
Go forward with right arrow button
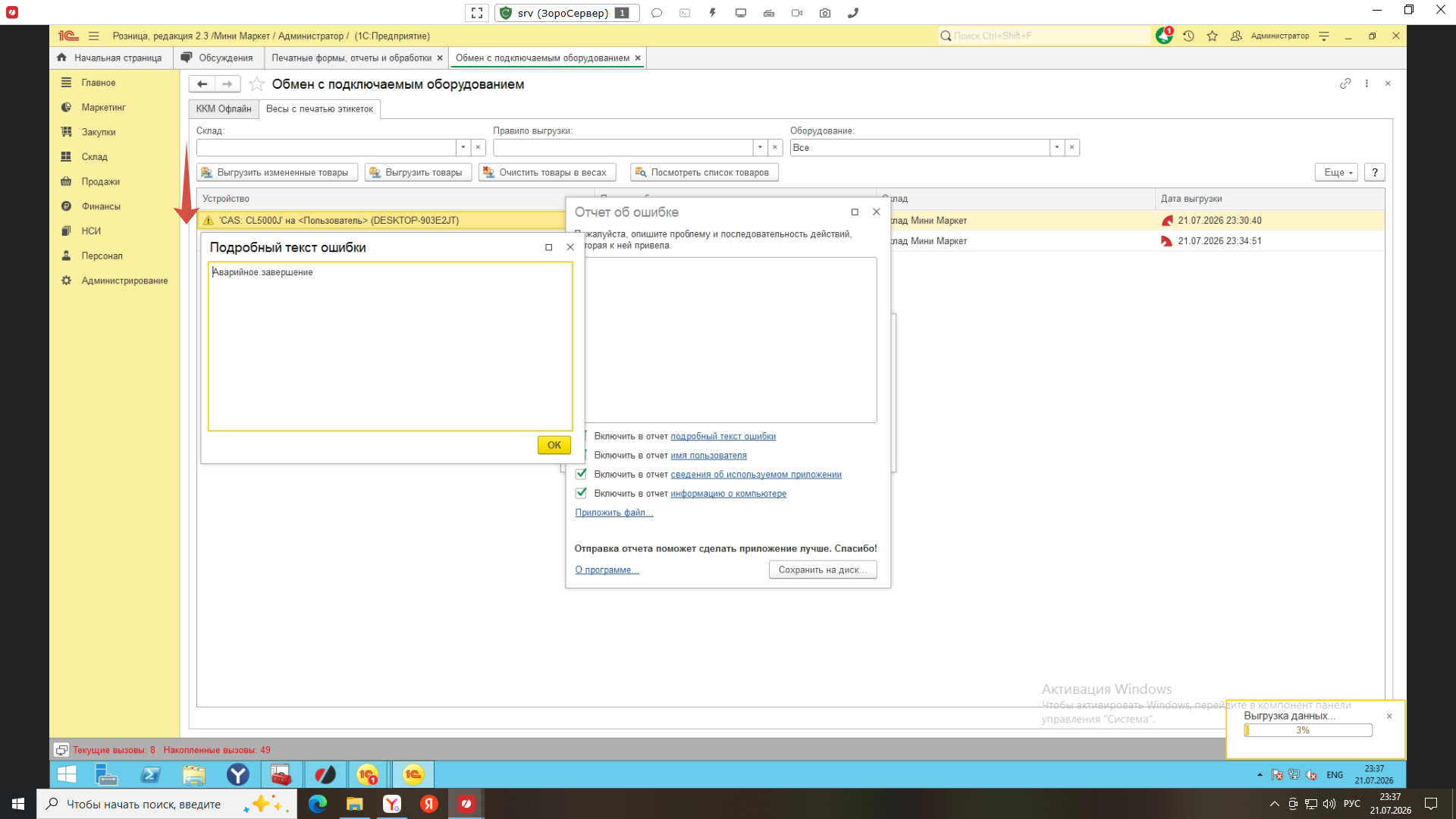tap(227, 84)
